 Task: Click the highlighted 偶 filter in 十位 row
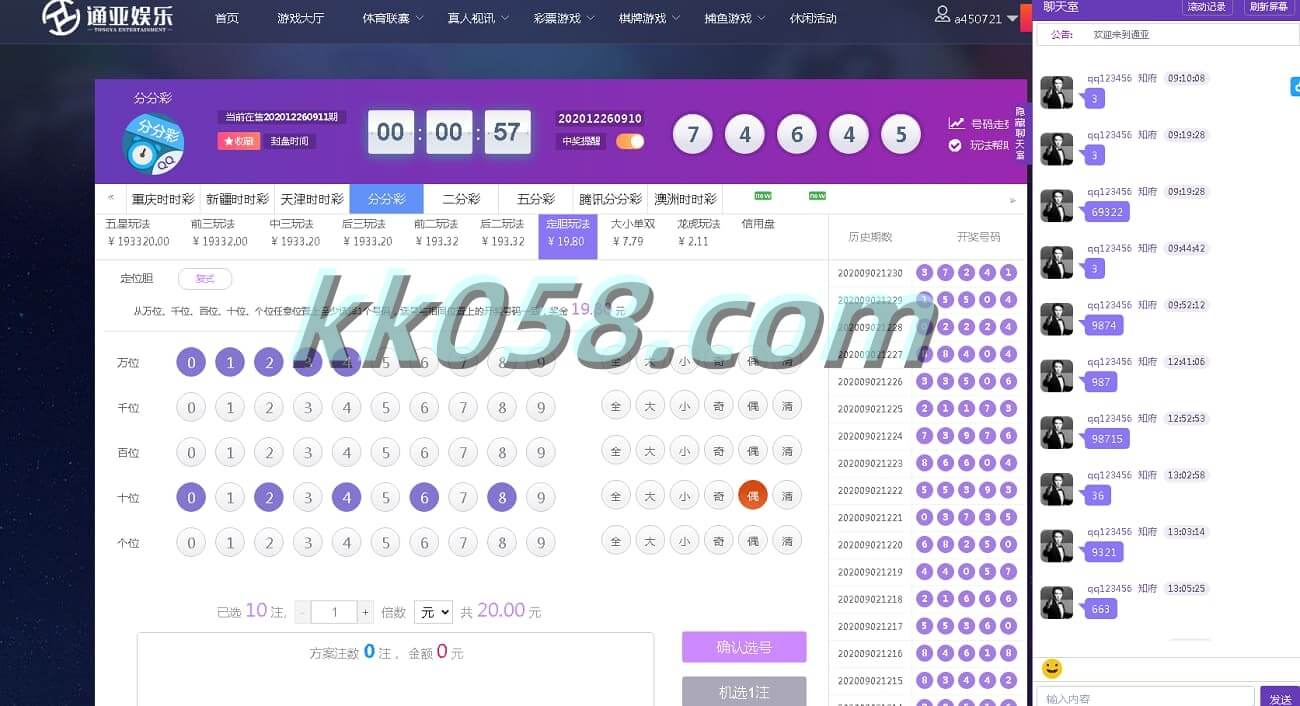click(x=753, y=495)
